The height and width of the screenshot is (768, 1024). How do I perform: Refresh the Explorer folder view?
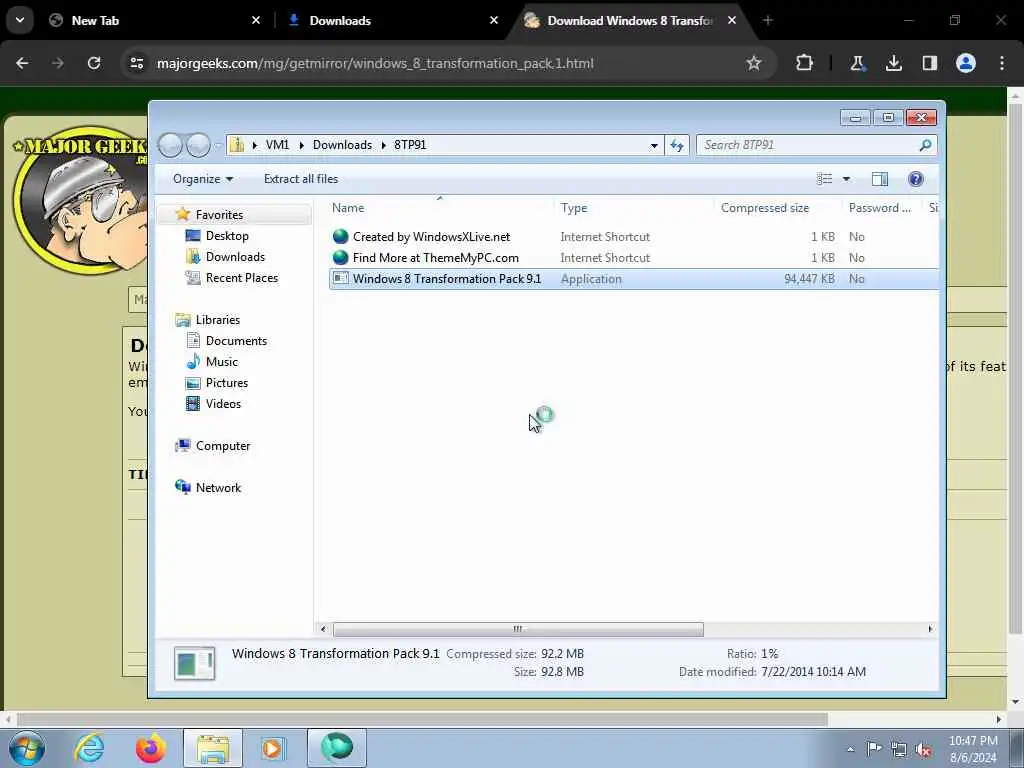677,145
